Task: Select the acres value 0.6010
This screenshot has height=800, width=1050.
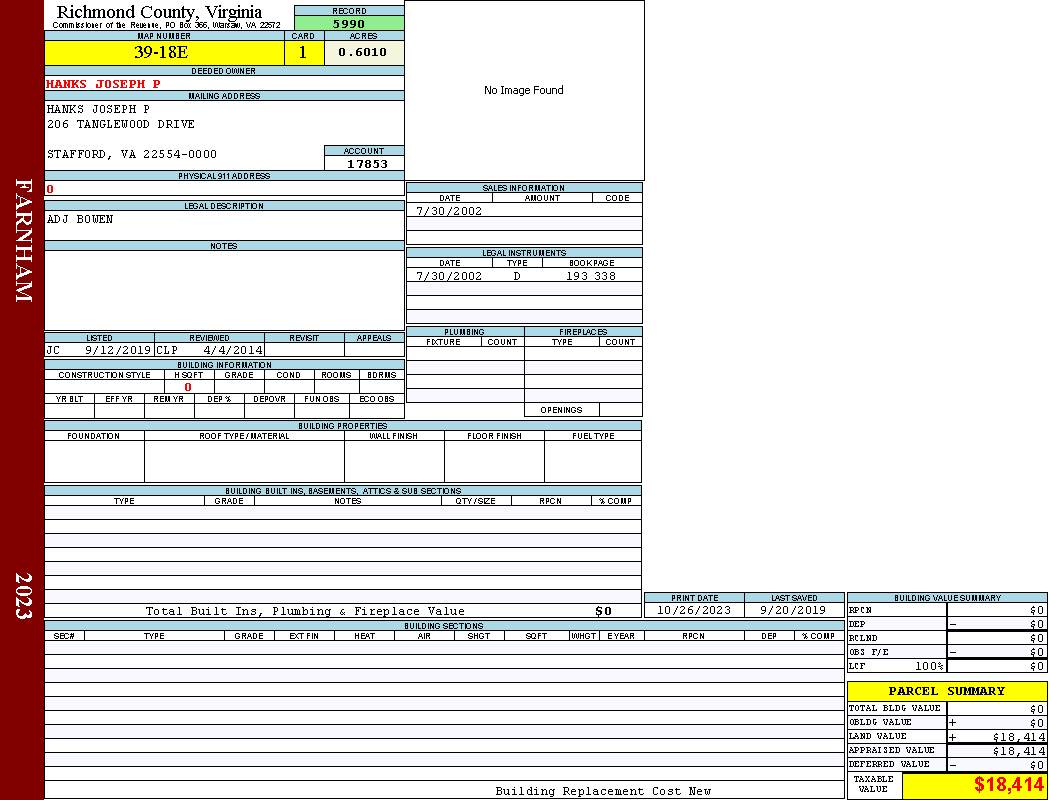Action: tap(363, 53)
